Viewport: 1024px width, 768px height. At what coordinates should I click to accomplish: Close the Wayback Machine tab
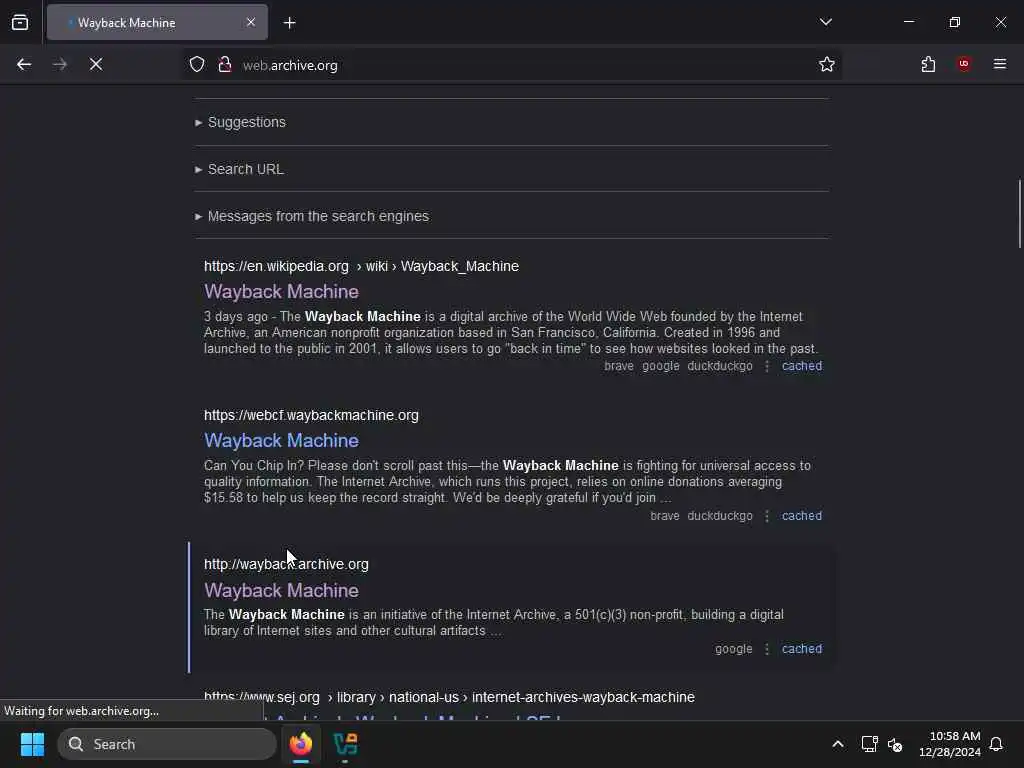(x=251, y=22)
